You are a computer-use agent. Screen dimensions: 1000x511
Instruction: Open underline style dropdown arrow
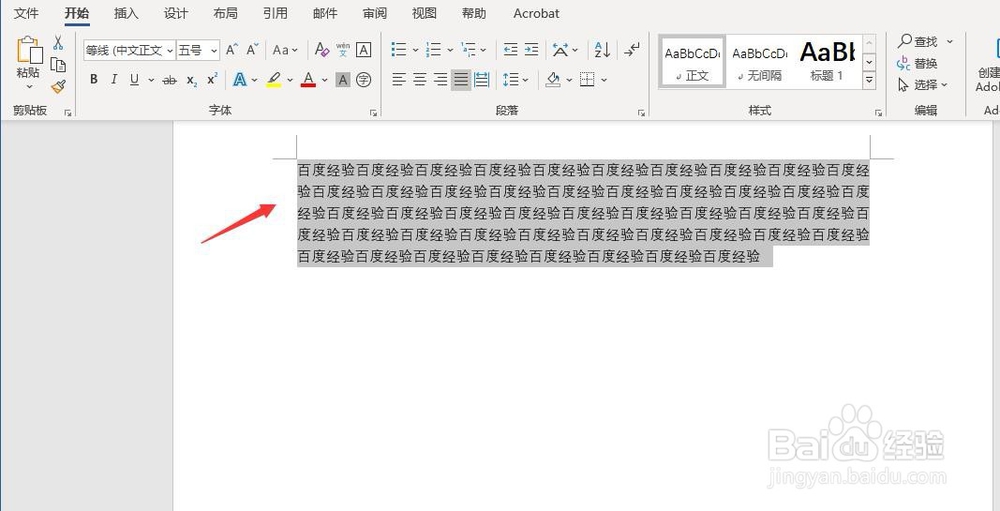click(x=151, y=80)
